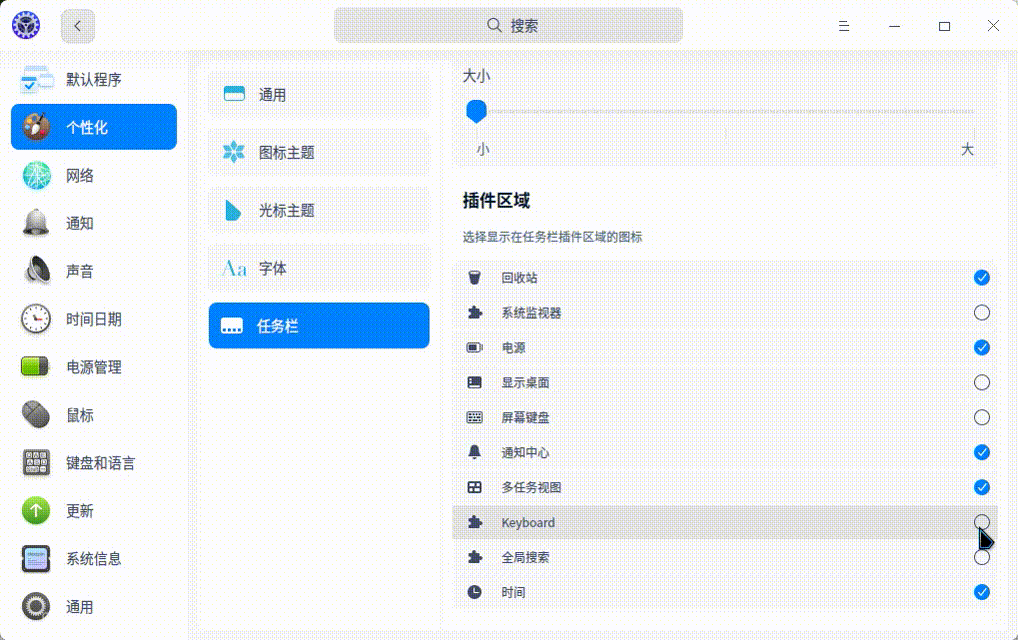
Task: Toggle the 屏幕键盘 plugin on
Action: [981, 417]
